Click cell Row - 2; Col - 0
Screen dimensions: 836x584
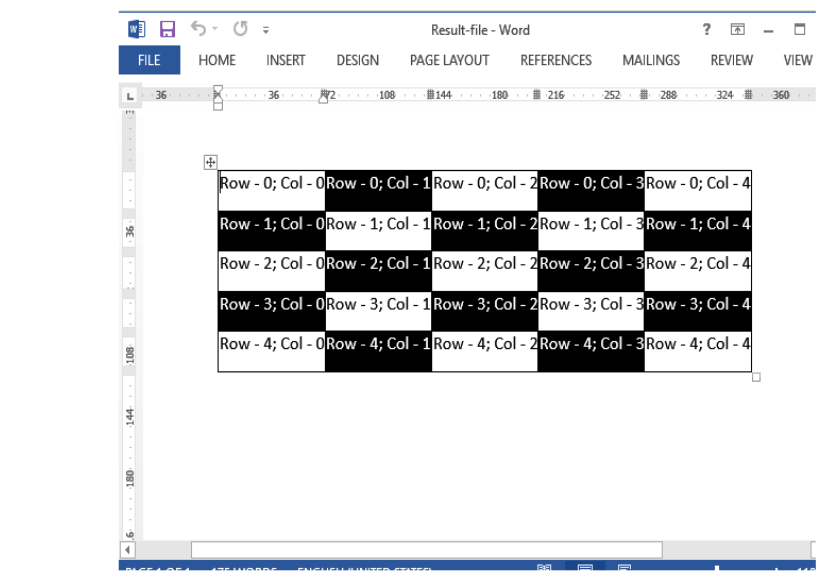click(x=272, y=271)
